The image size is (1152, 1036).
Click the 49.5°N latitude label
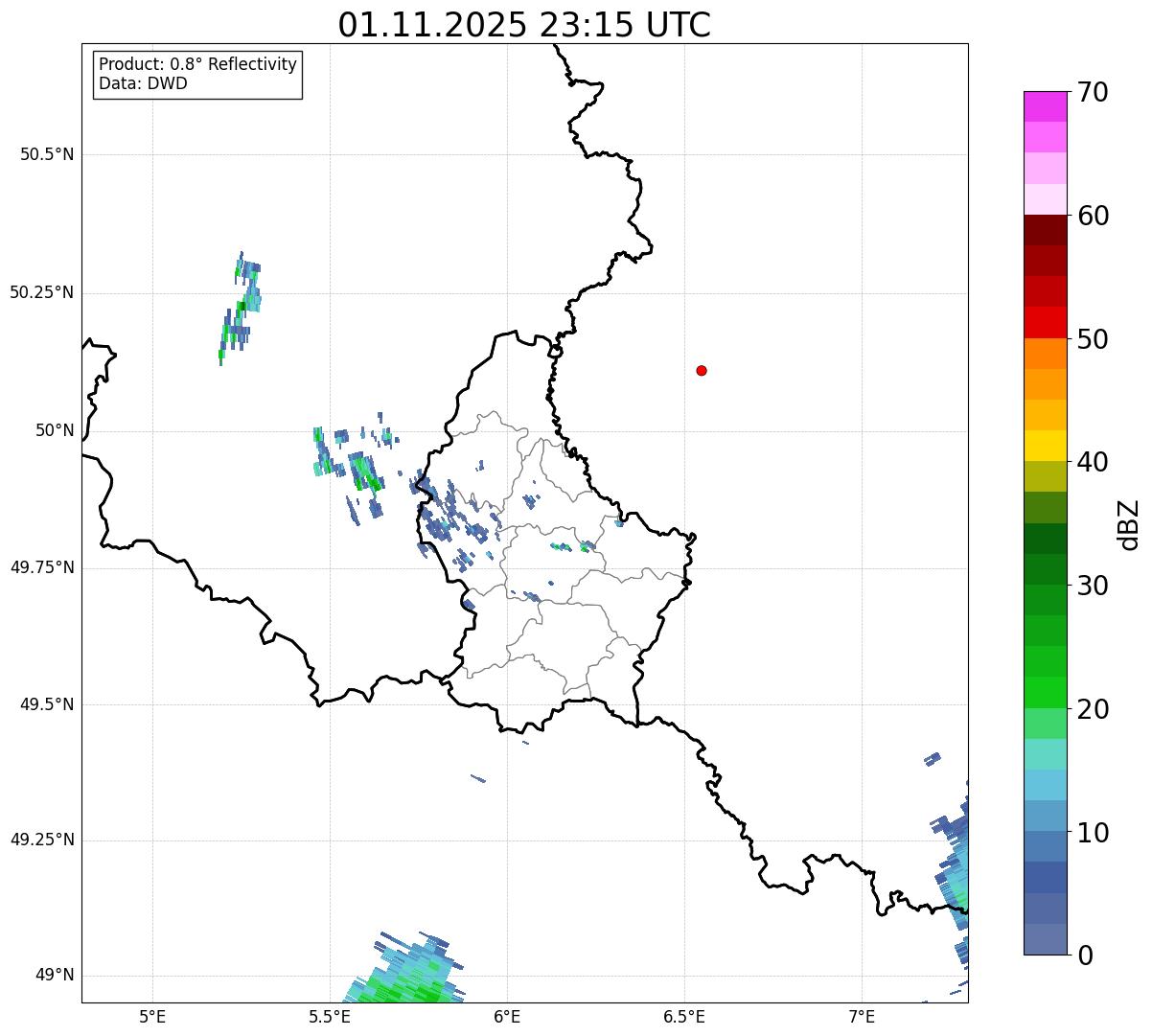coord(47,704)
